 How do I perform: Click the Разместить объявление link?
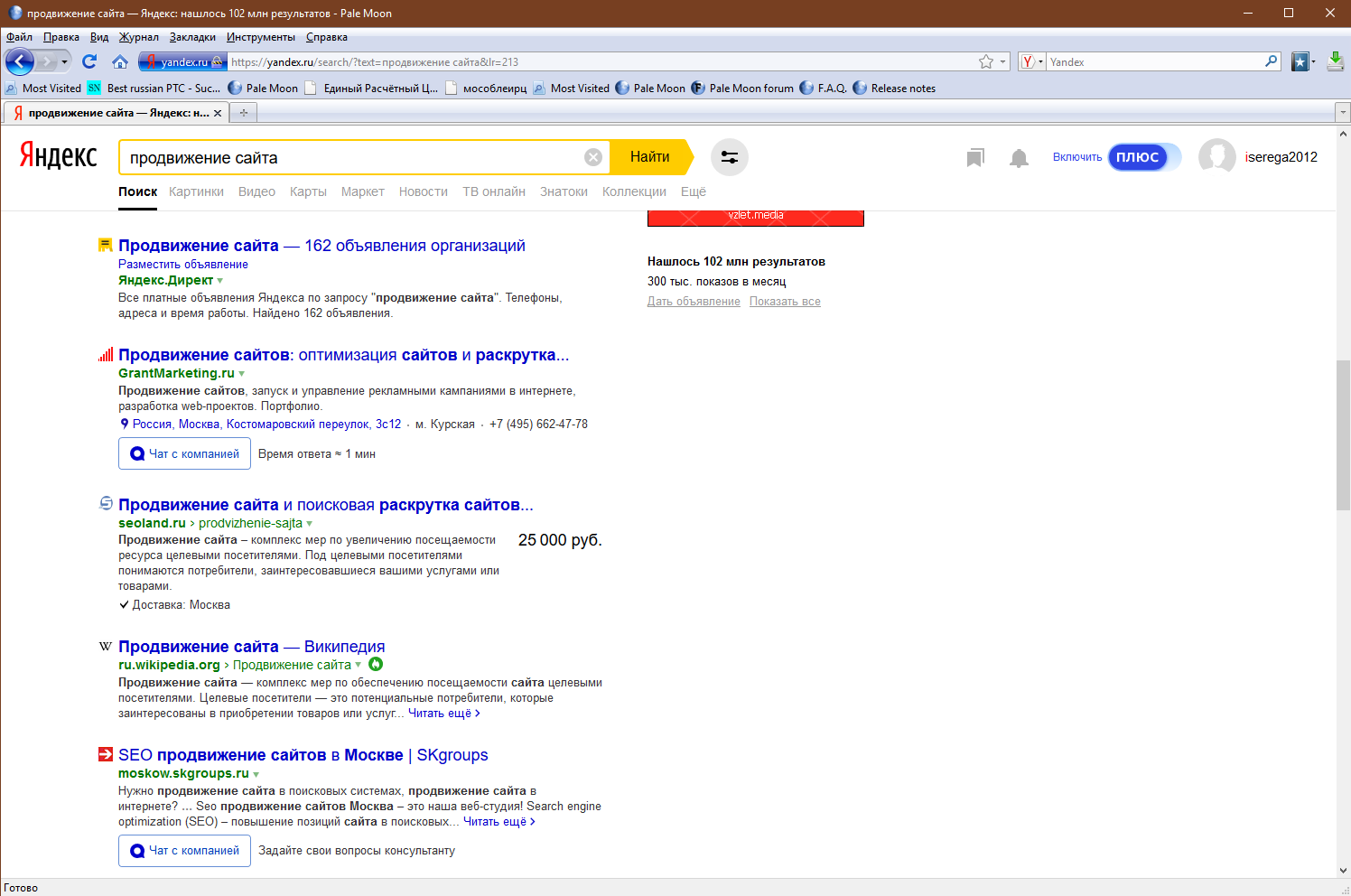[183, 265]
